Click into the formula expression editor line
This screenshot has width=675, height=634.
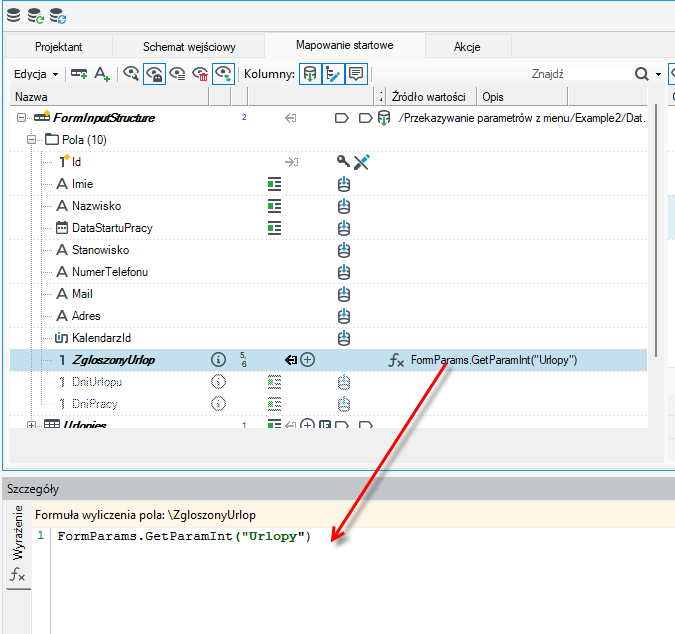click(362, 536)
